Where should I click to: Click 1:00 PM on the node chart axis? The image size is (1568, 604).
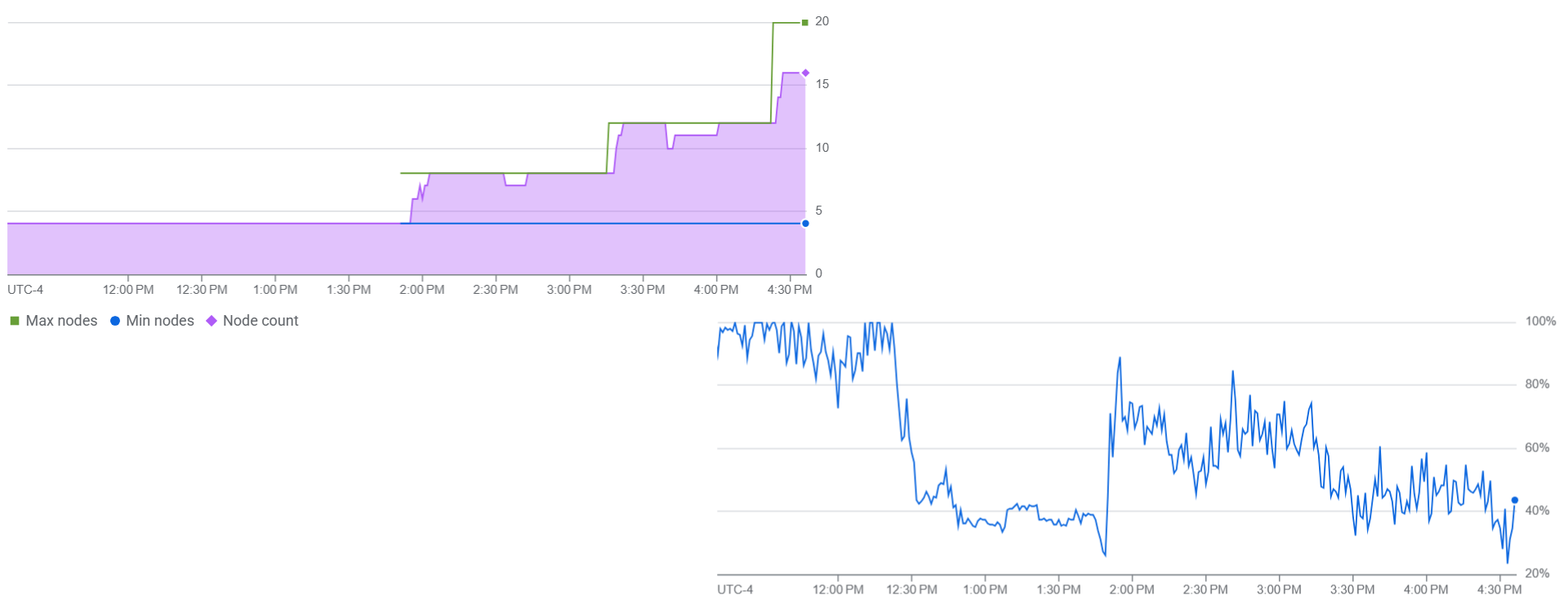(x=275, y=290)
